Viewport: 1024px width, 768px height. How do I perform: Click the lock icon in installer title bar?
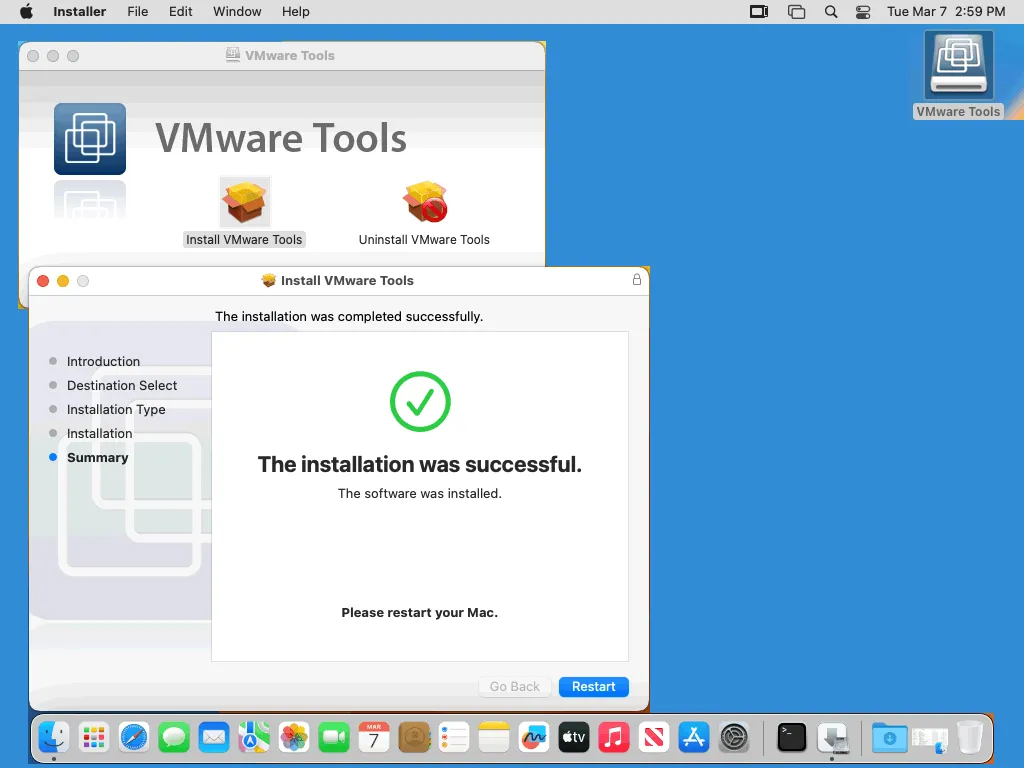click(x=637, y=280)
